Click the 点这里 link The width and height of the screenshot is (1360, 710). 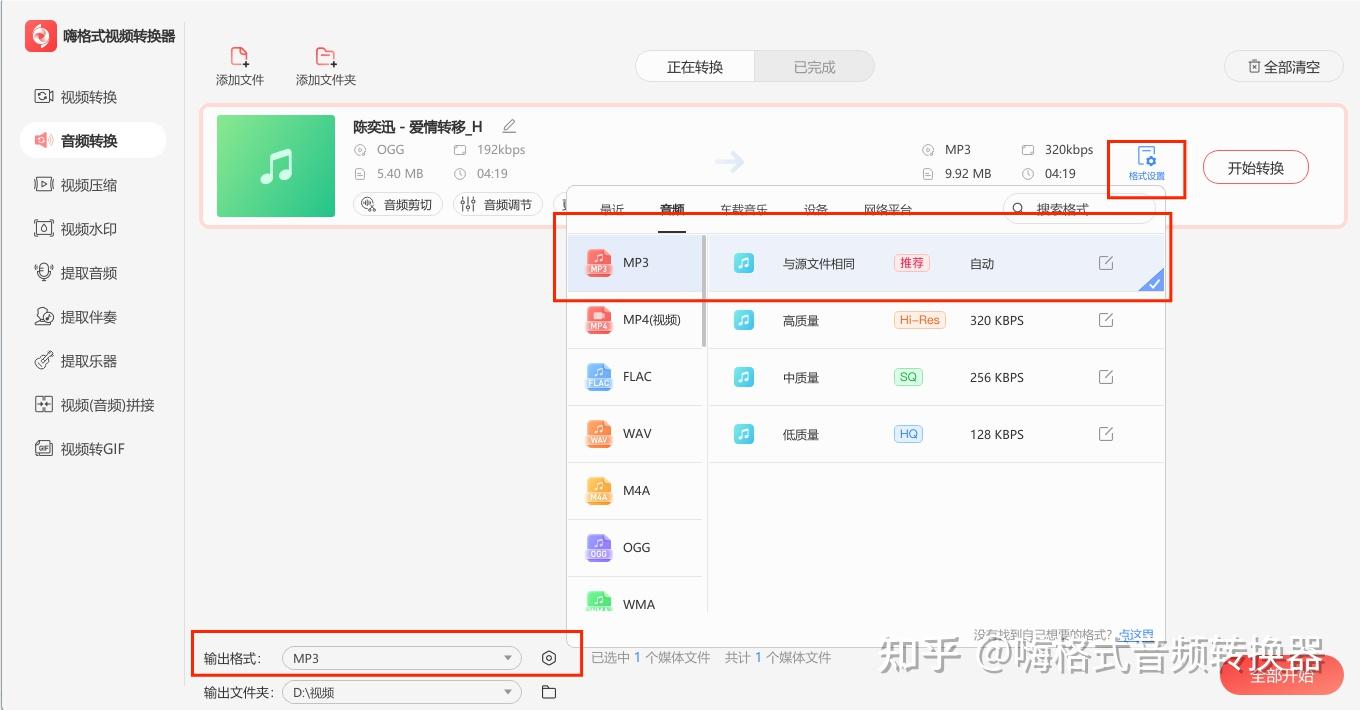click(x=1135, y=635)
